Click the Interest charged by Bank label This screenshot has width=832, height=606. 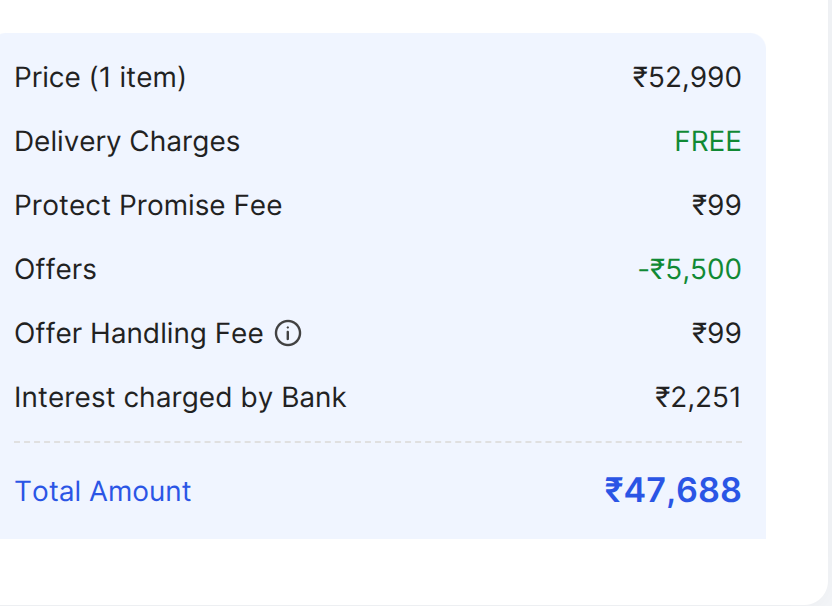click(180, 398)
